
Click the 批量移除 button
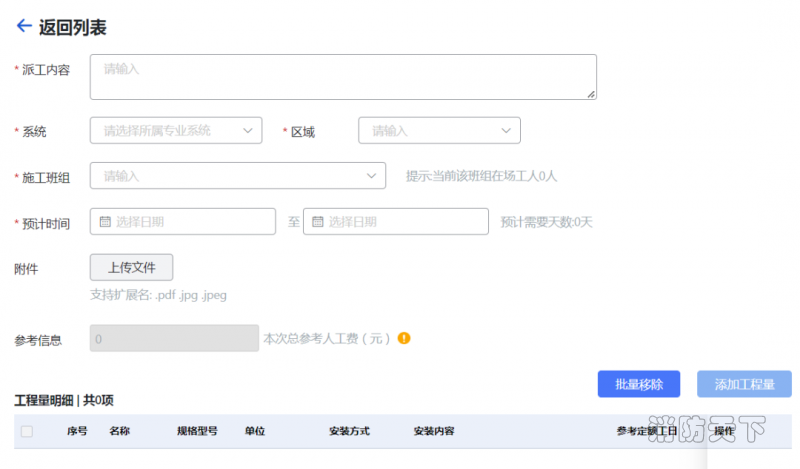click(638, 384)
